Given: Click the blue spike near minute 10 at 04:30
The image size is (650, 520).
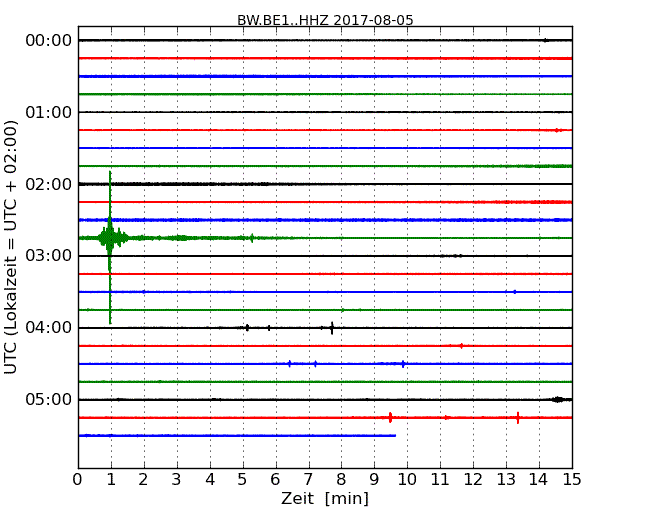Looking at the screenshot, I should coord(403,364).
